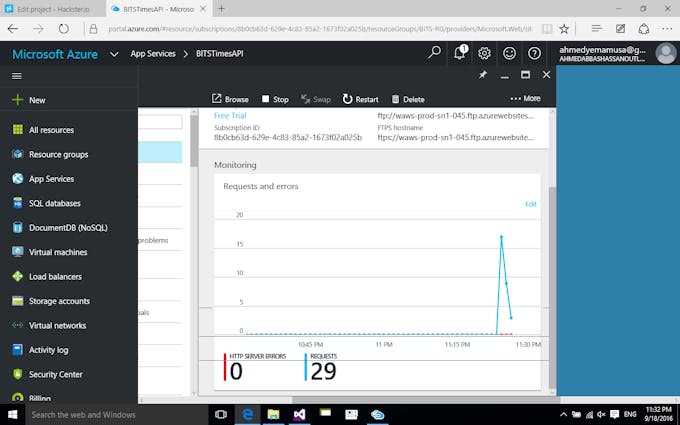
Task: Click the settings blade search box
Action: tap(160, 121)
